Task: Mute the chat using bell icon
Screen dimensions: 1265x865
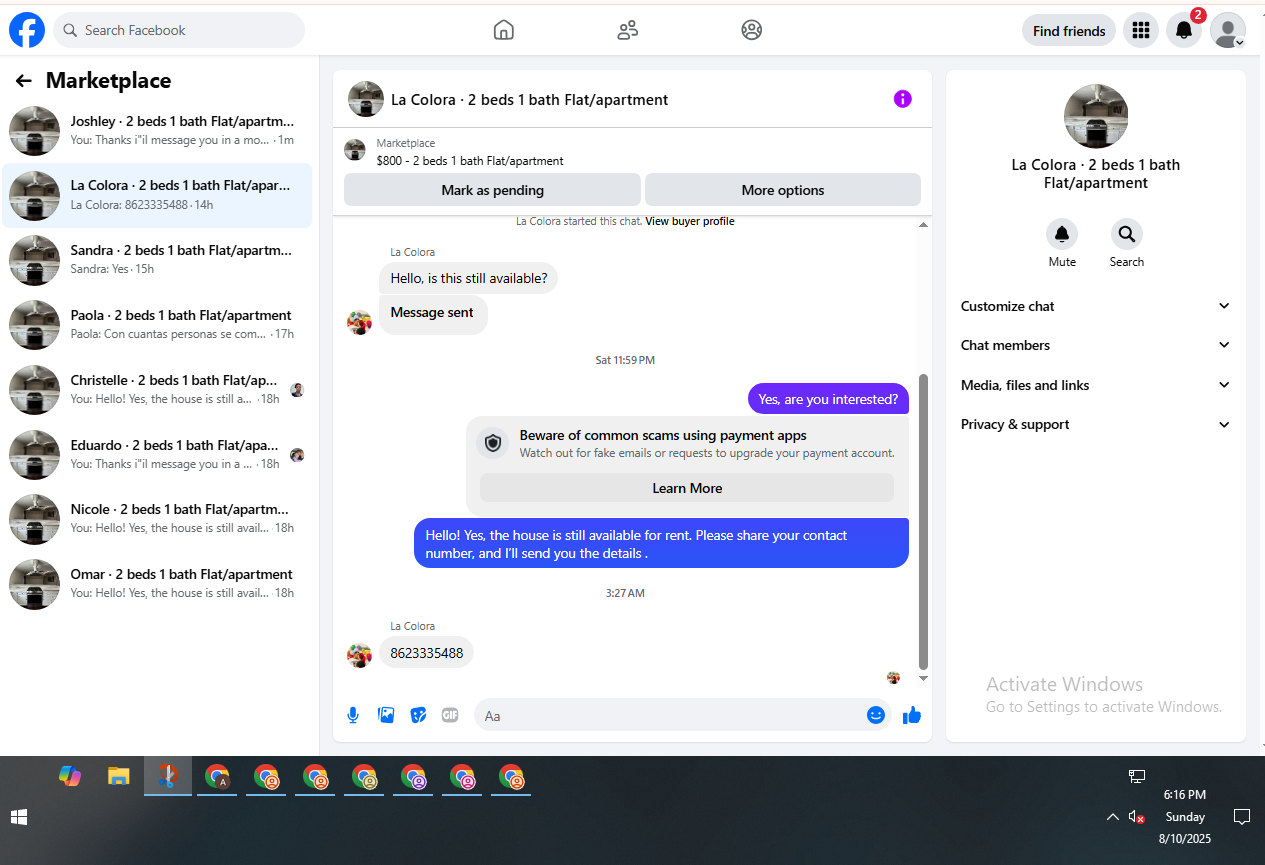Action: click(x=1062, y=234)
